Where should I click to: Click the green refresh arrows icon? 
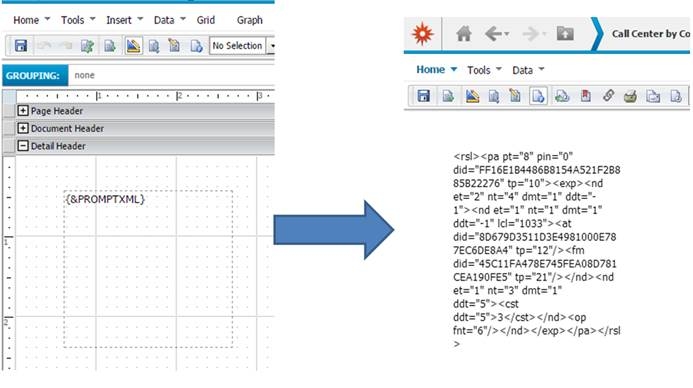point(562,96)
